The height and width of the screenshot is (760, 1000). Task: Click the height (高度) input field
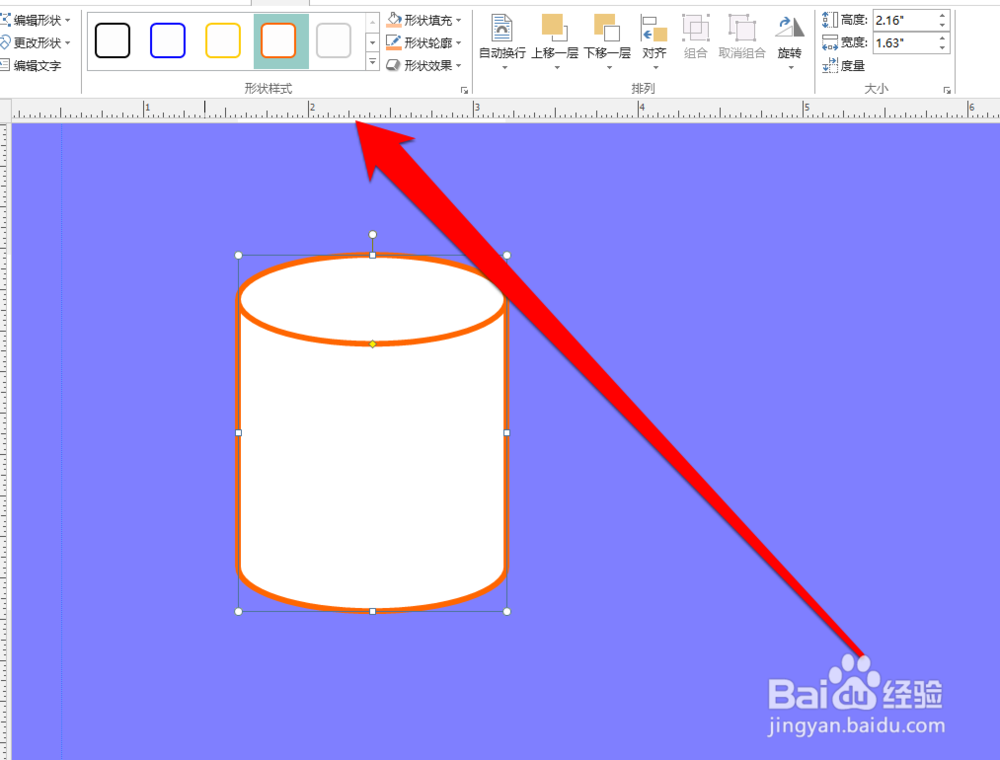[x=904, y=20]
